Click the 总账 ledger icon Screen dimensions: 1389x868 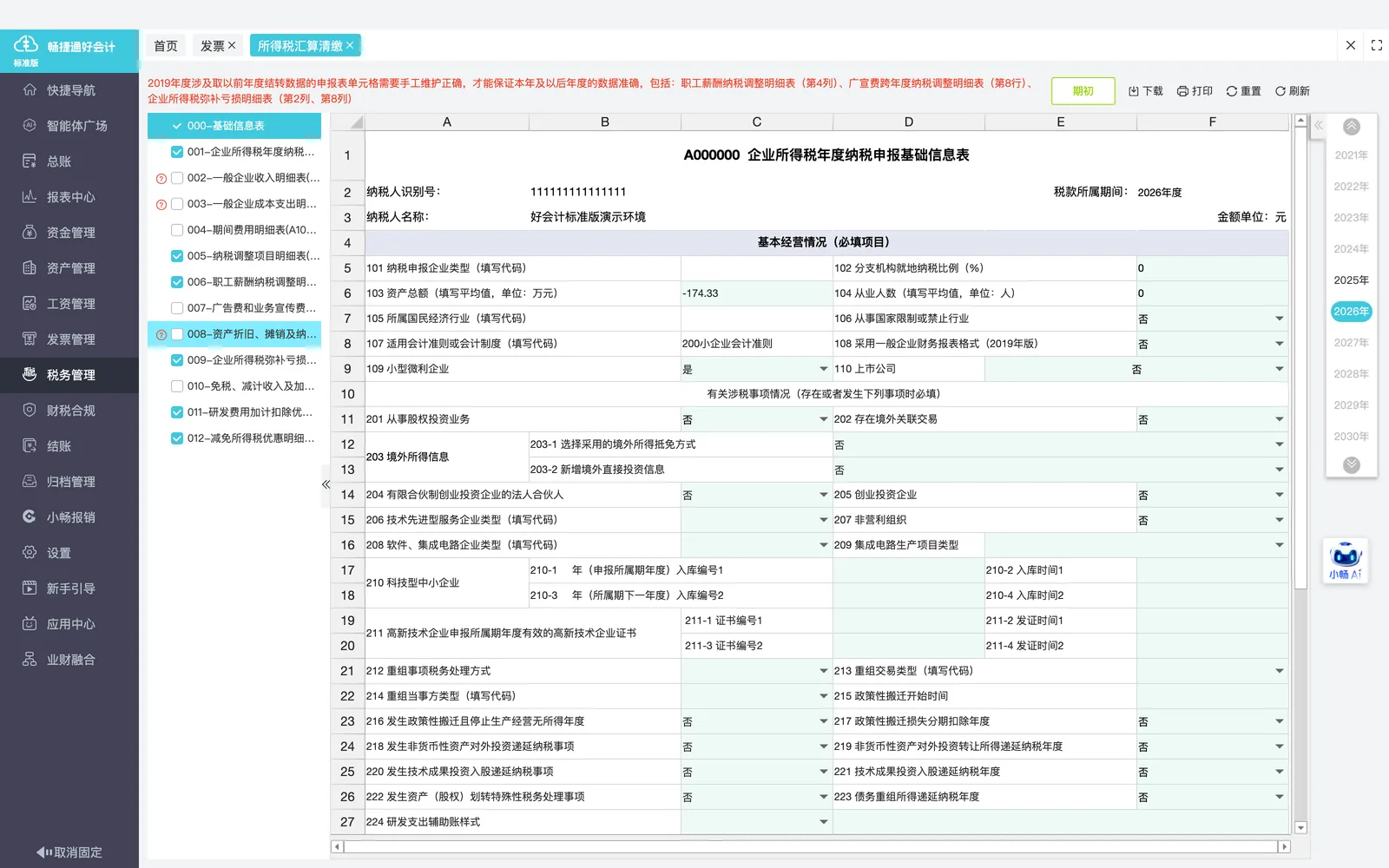click(30, 161)
